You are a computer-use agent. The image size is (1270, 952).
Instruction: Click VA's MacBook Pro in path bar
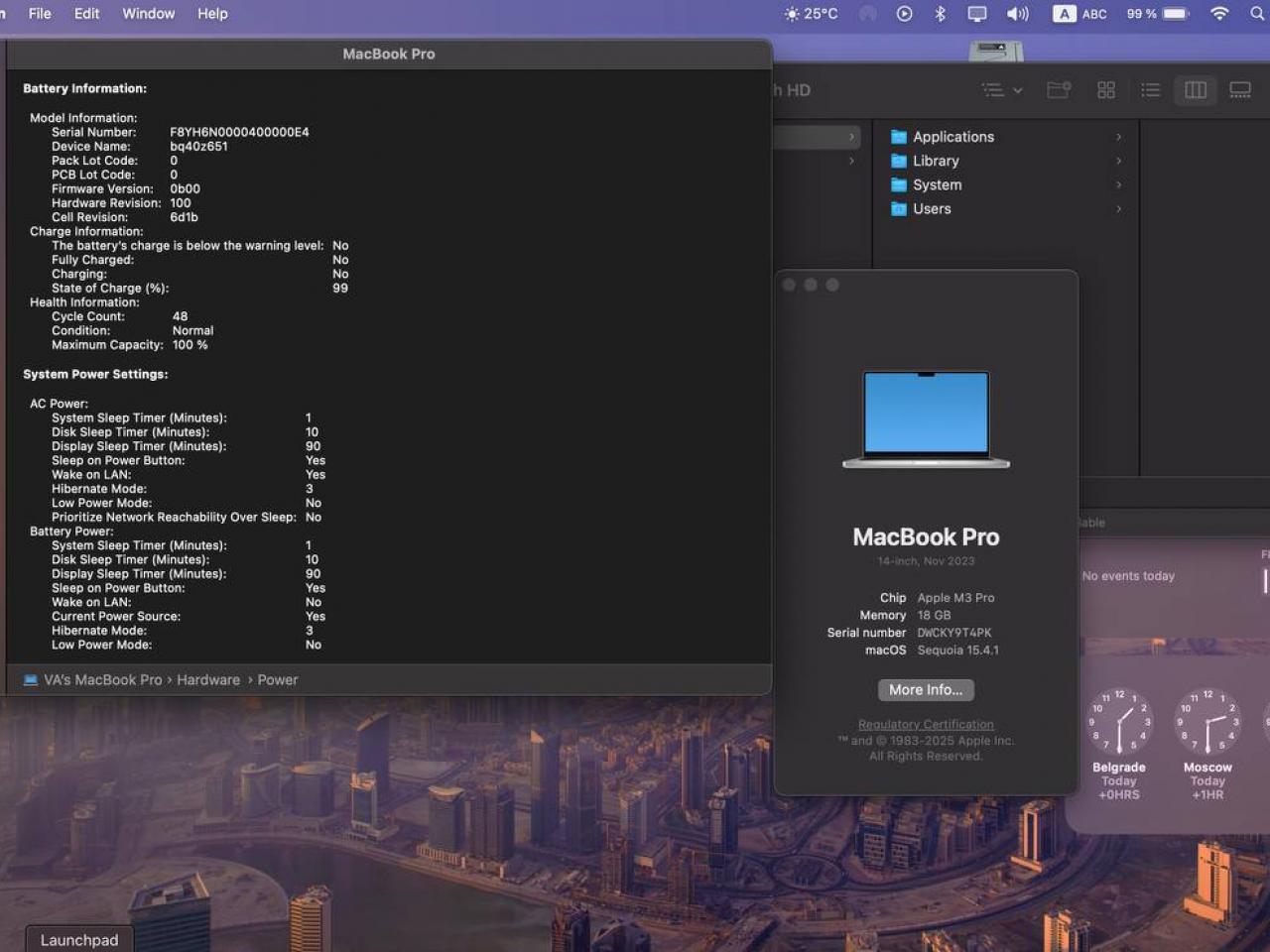102,680
